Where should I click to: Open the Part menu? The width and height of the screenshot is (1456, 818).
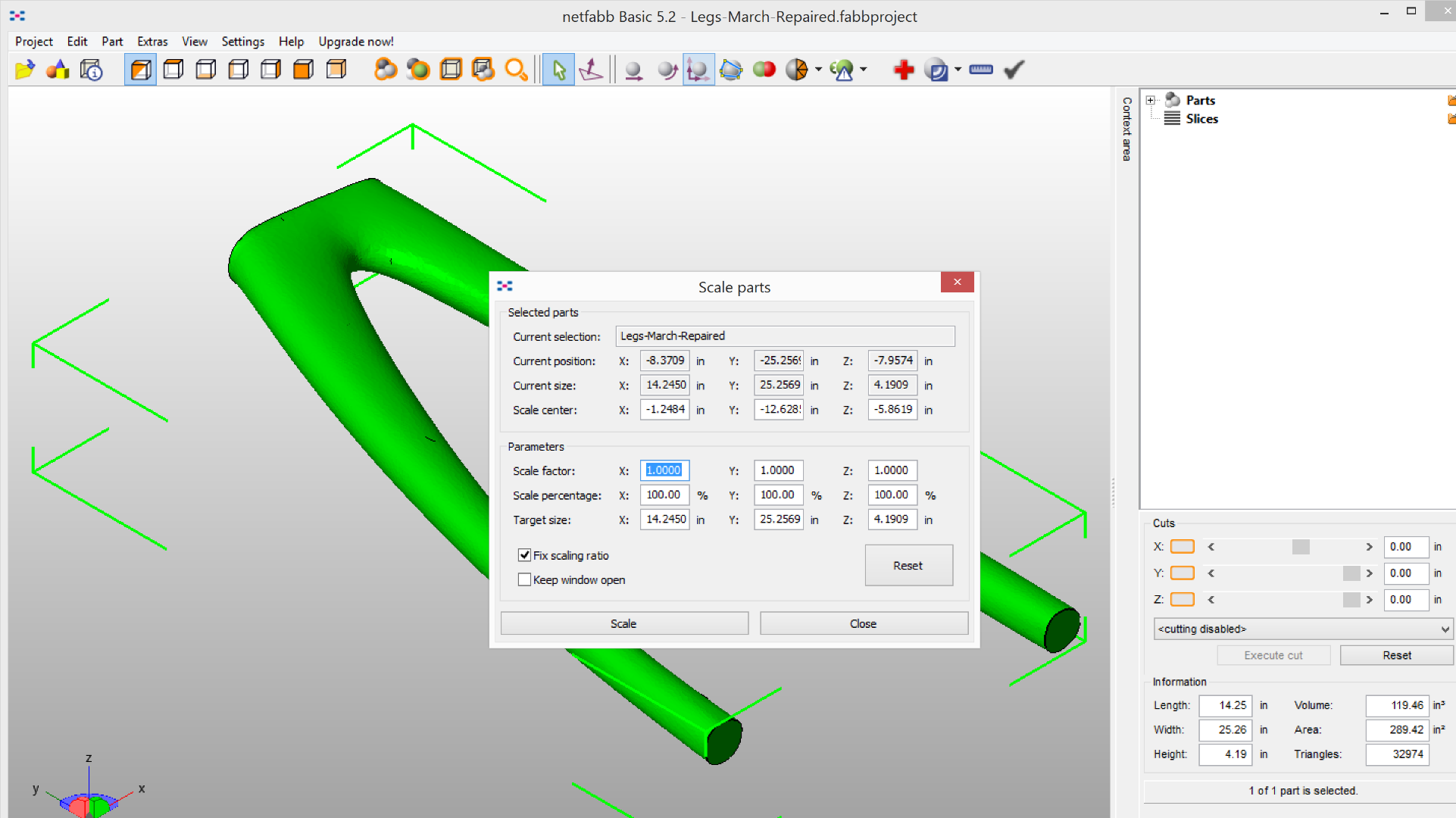[x=112, y=42]
